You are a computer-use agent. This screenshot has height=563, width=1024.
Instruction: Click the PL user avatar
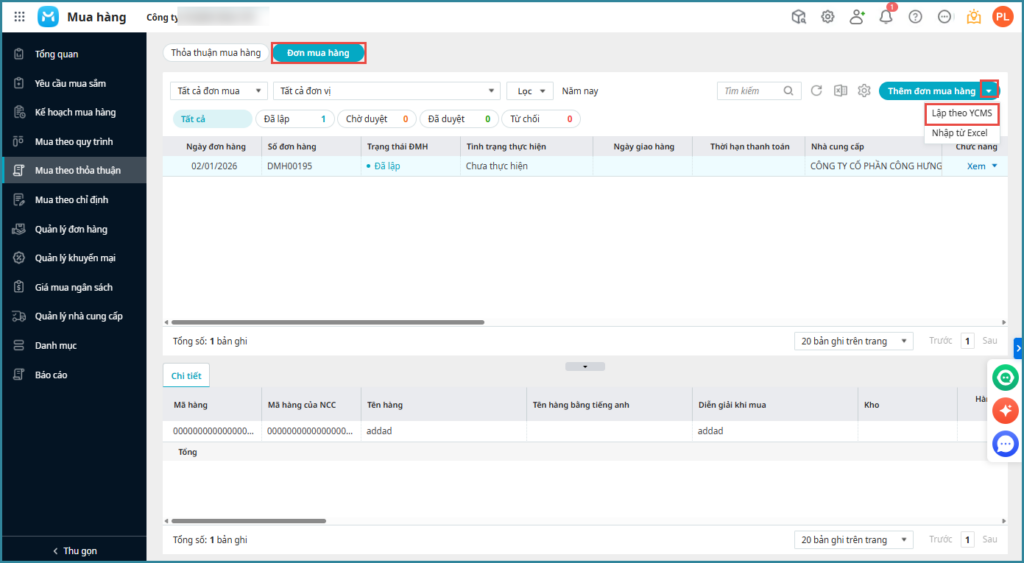point(1002,17)
